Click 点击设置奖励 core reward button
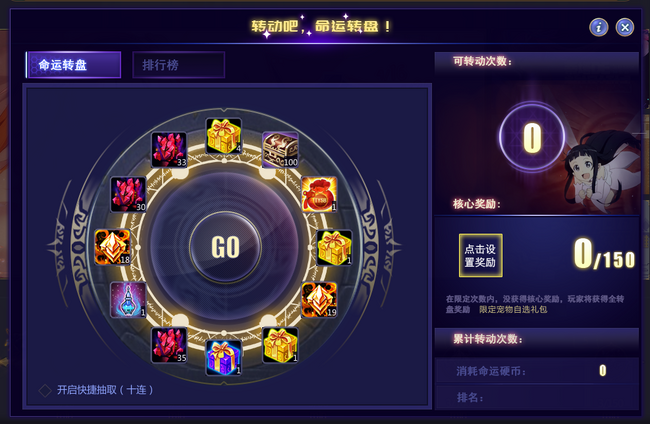 (x=480, y=255)
